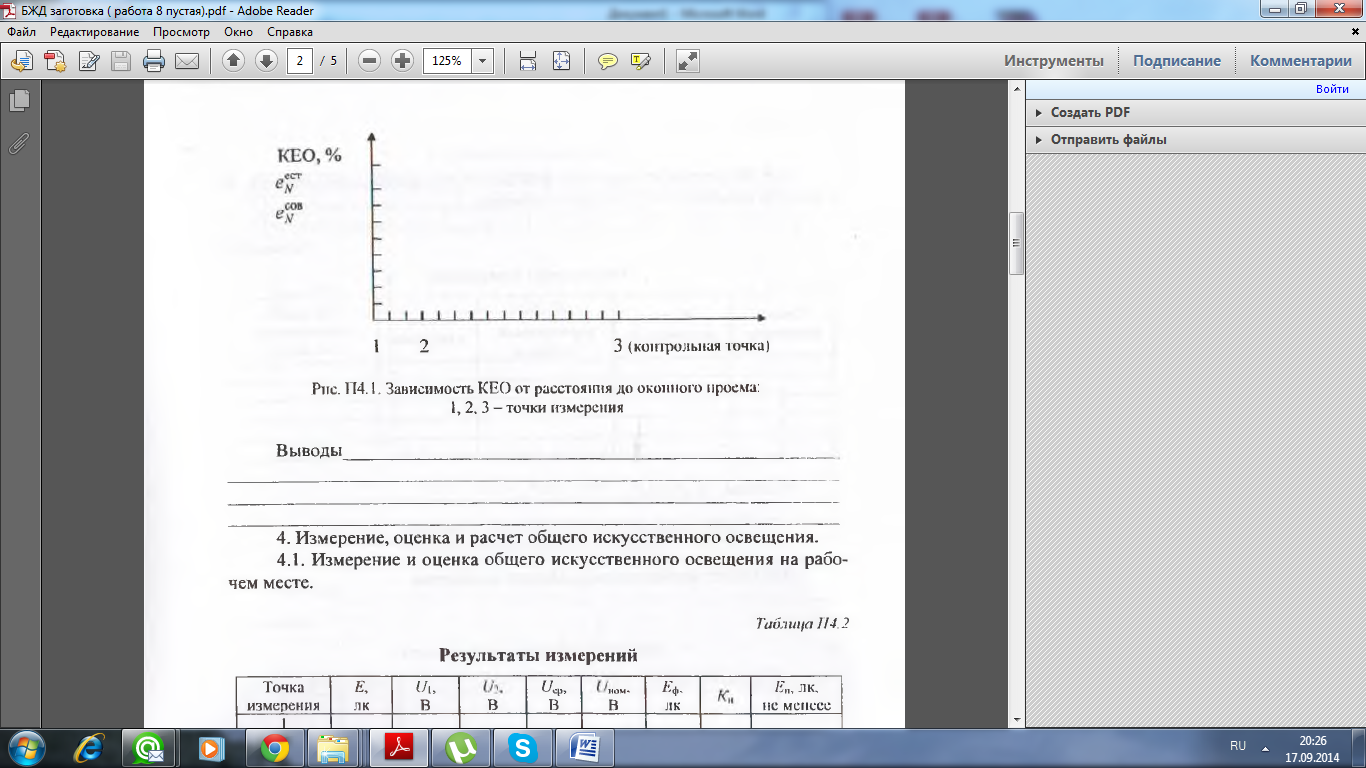Click the page number field showing 2

300,61
